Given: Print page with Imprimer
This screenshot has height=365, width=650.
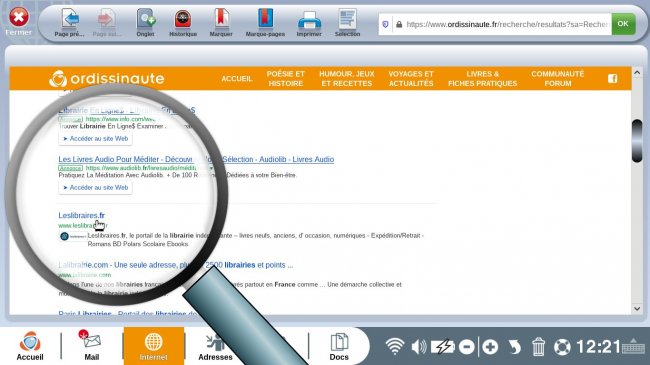Looking at the screenshot, I should coord(309,23).
